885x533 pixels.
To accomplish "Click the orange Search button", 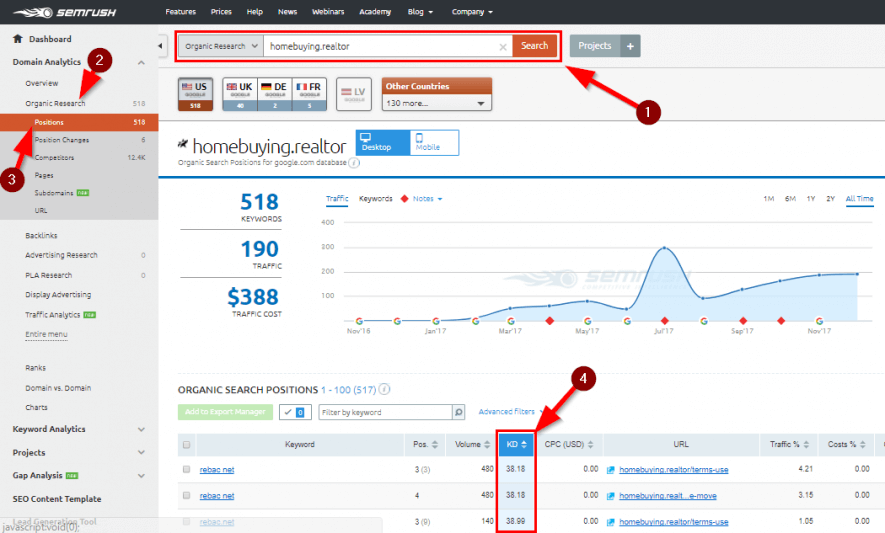I will tap(534, 46).
